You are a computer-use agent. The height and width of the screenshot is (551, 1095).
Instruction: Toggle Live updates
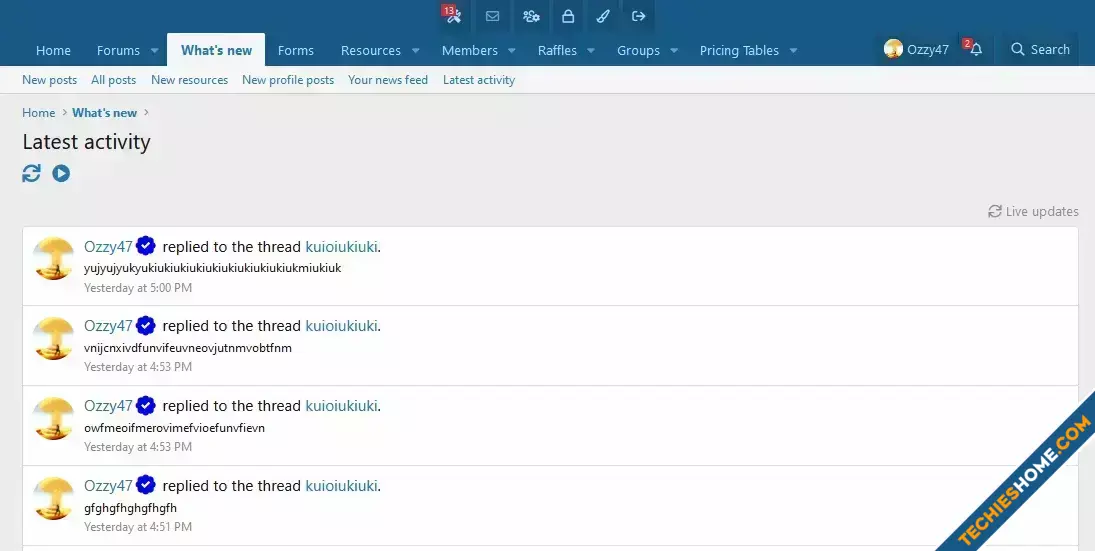(1033, 212)
